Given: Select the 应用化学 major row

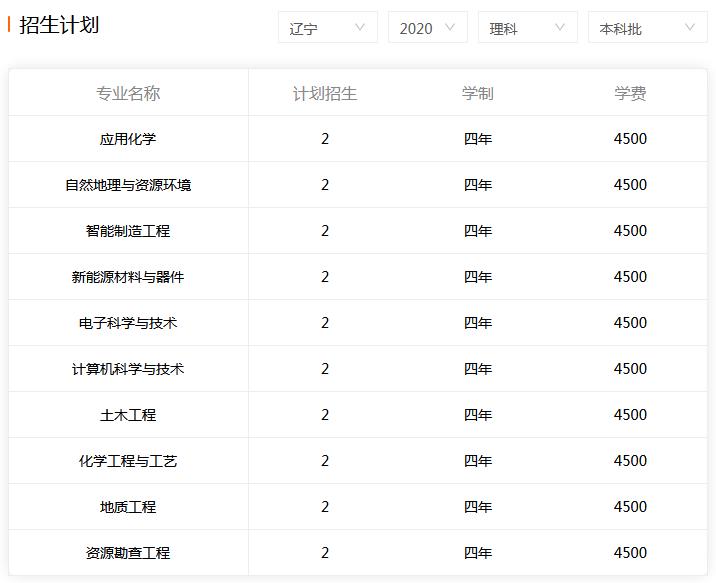Looking at the screenshot, I should tap(358, 139).
